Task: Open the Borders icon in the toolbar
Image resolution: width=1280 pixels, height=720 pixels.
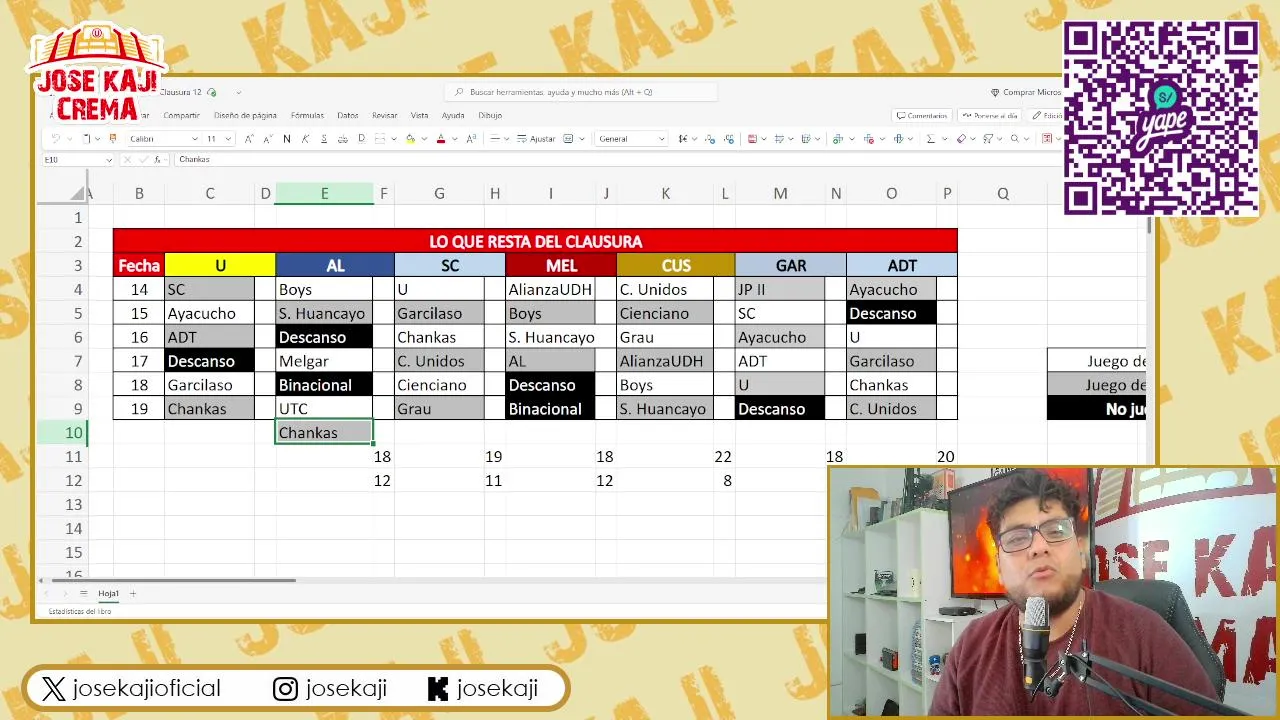Action: [x=379, y=139]
